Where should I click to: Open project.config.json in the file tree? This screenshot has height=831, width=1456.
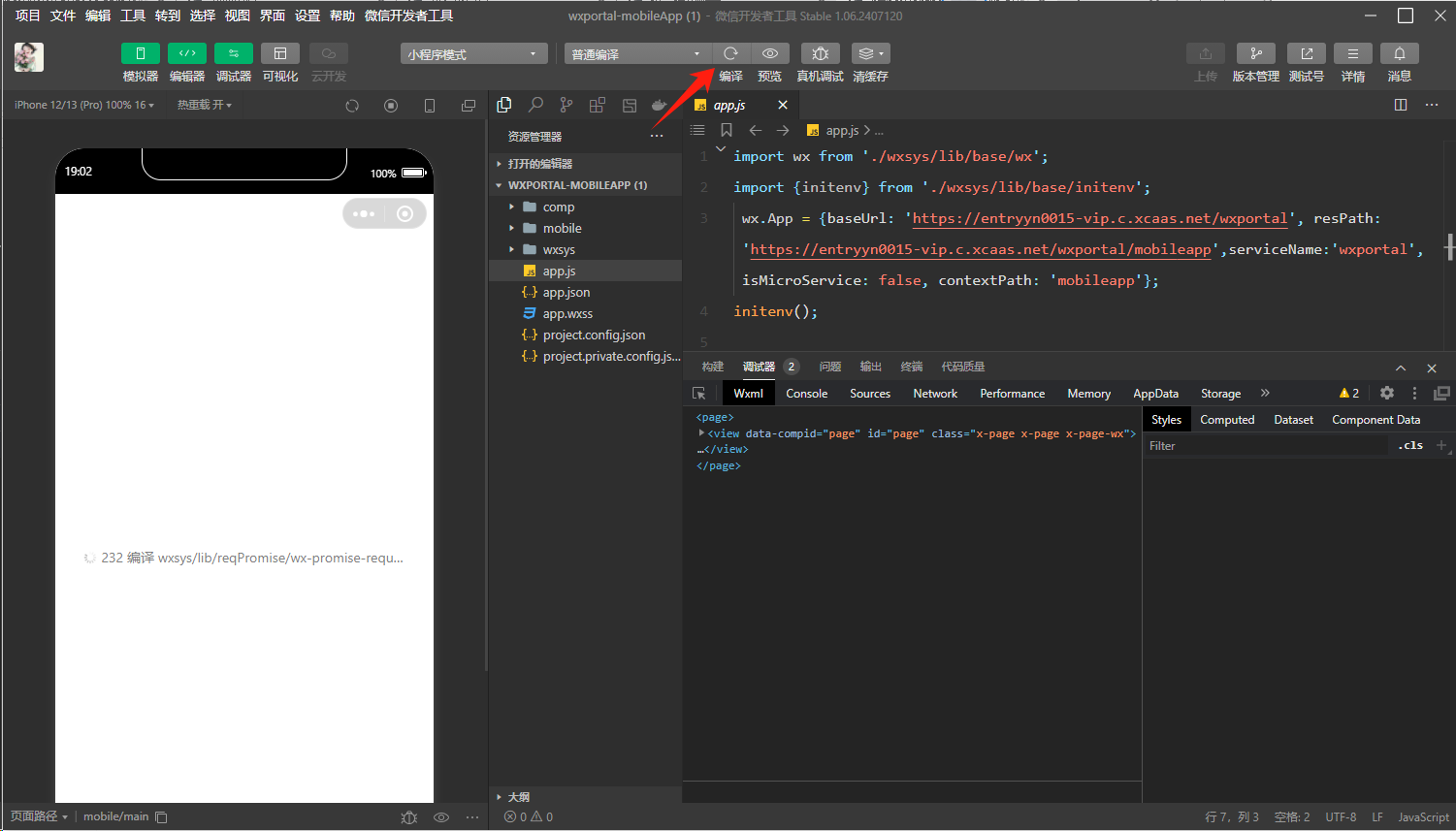tap(586, 335)
